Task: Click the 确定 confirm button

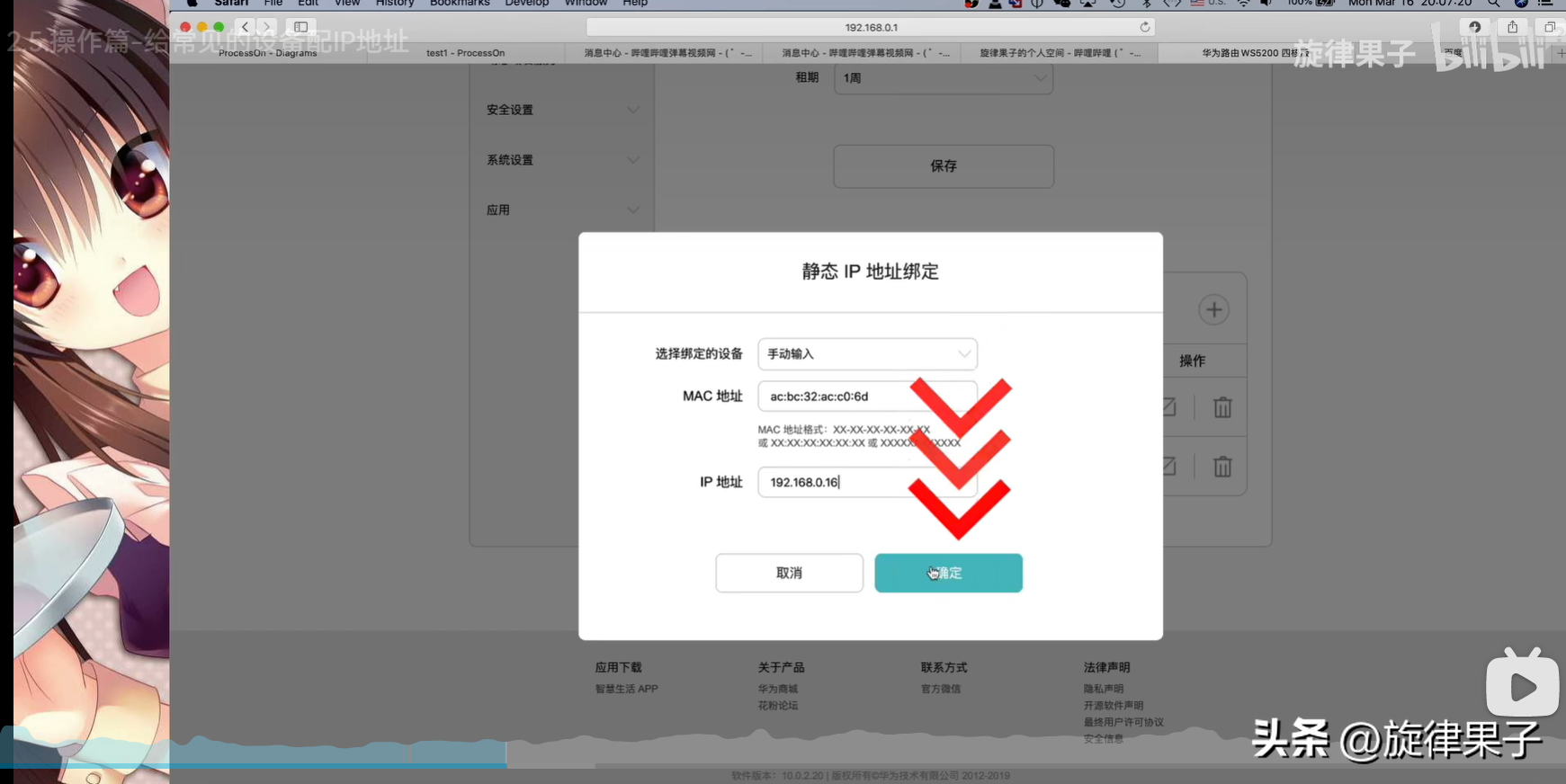Action: [948, 573]
